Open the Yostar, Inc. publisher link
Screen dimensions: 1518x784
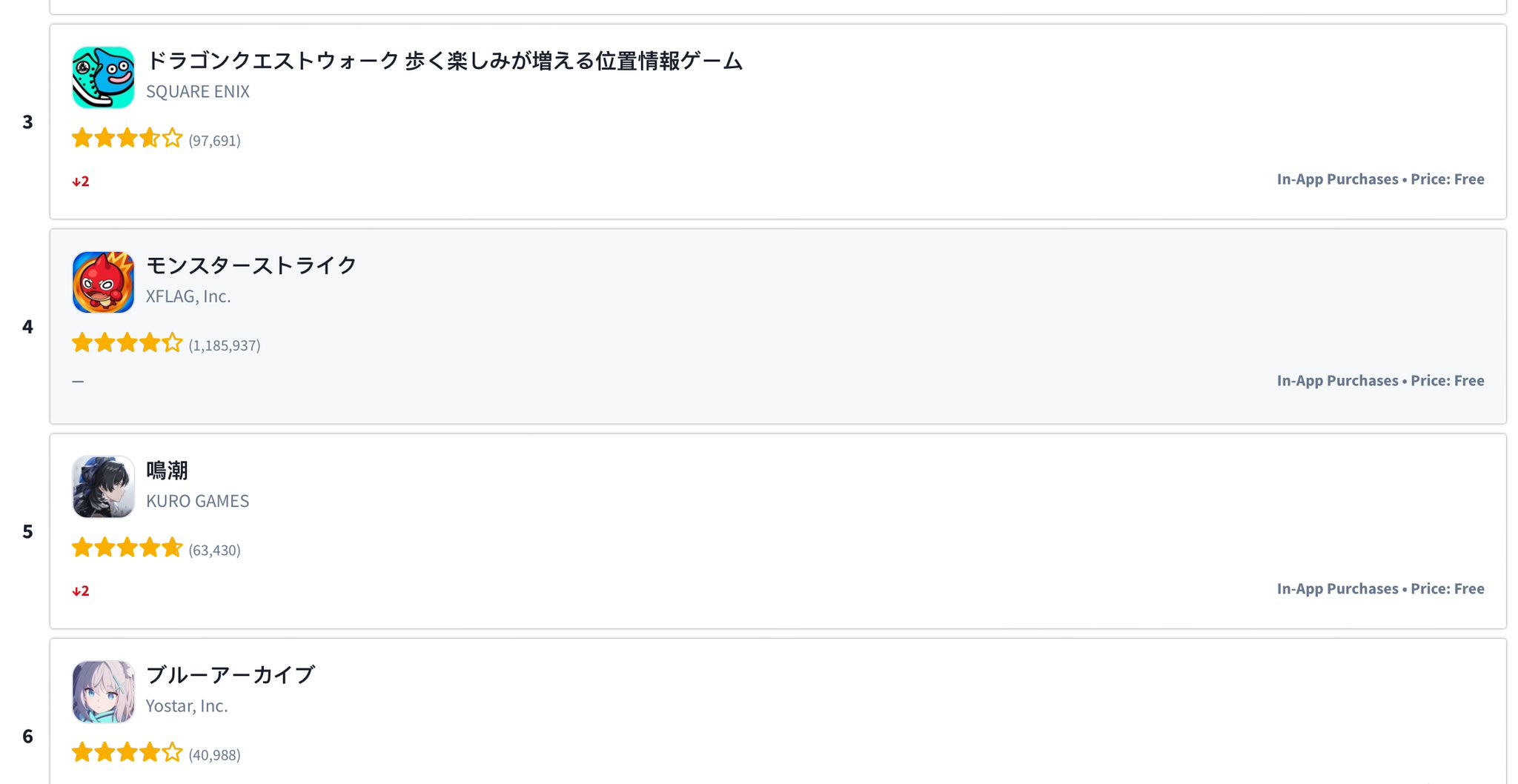tap(187, 706)
